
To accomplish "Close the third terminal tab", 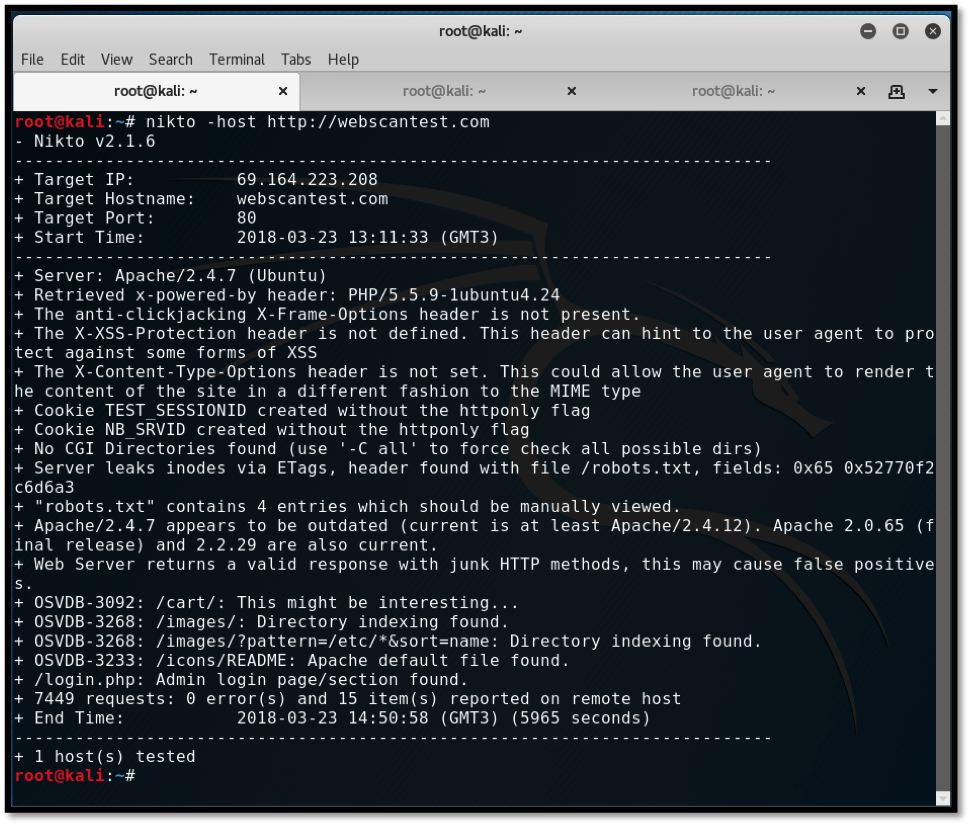I will point(861,91).
